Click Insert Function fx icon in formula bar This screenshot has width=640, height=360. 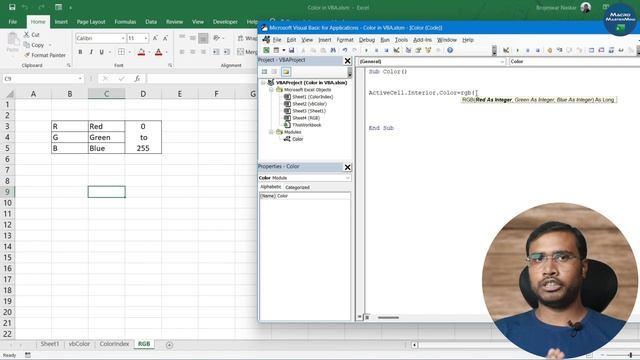[x=138, y=78]
